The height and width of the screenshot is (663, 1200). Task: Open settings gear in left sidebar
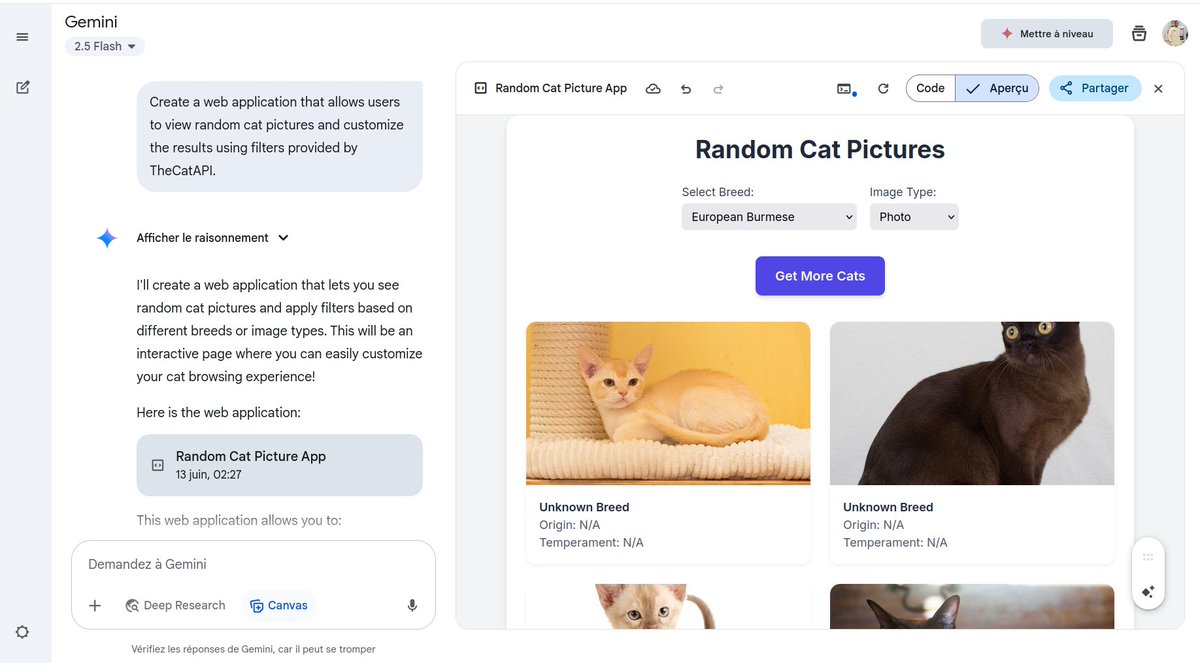(x=22, y=632)
